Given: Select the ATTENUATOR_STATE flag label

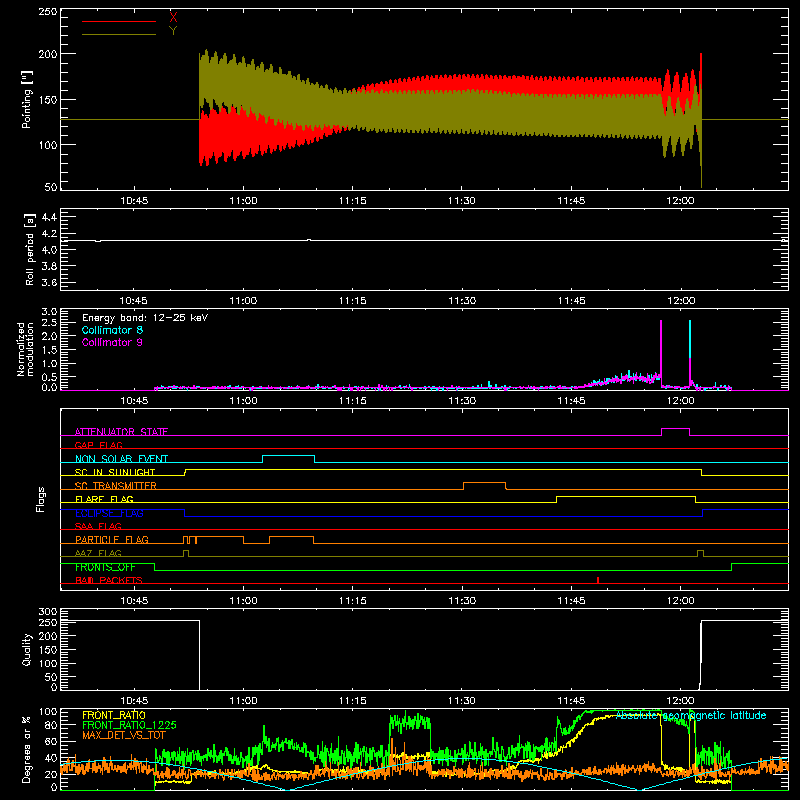Looking at the screenshot, I should (121, 432).
